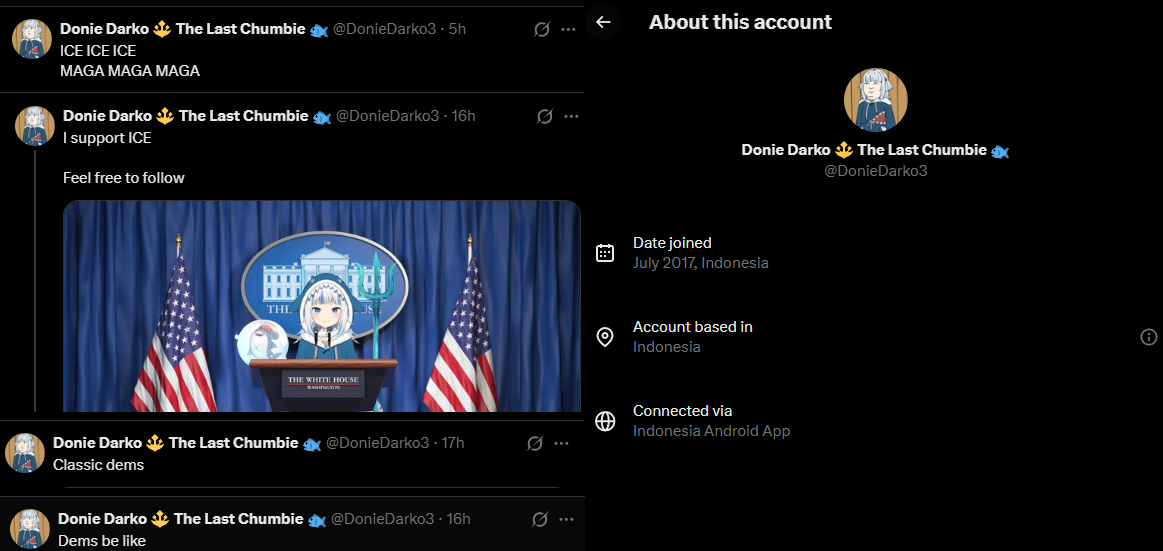This screenshot has height=551, width=1163.
Task: Open the avatar on the 'I support ICE' tweet
Action: (35, 126)
